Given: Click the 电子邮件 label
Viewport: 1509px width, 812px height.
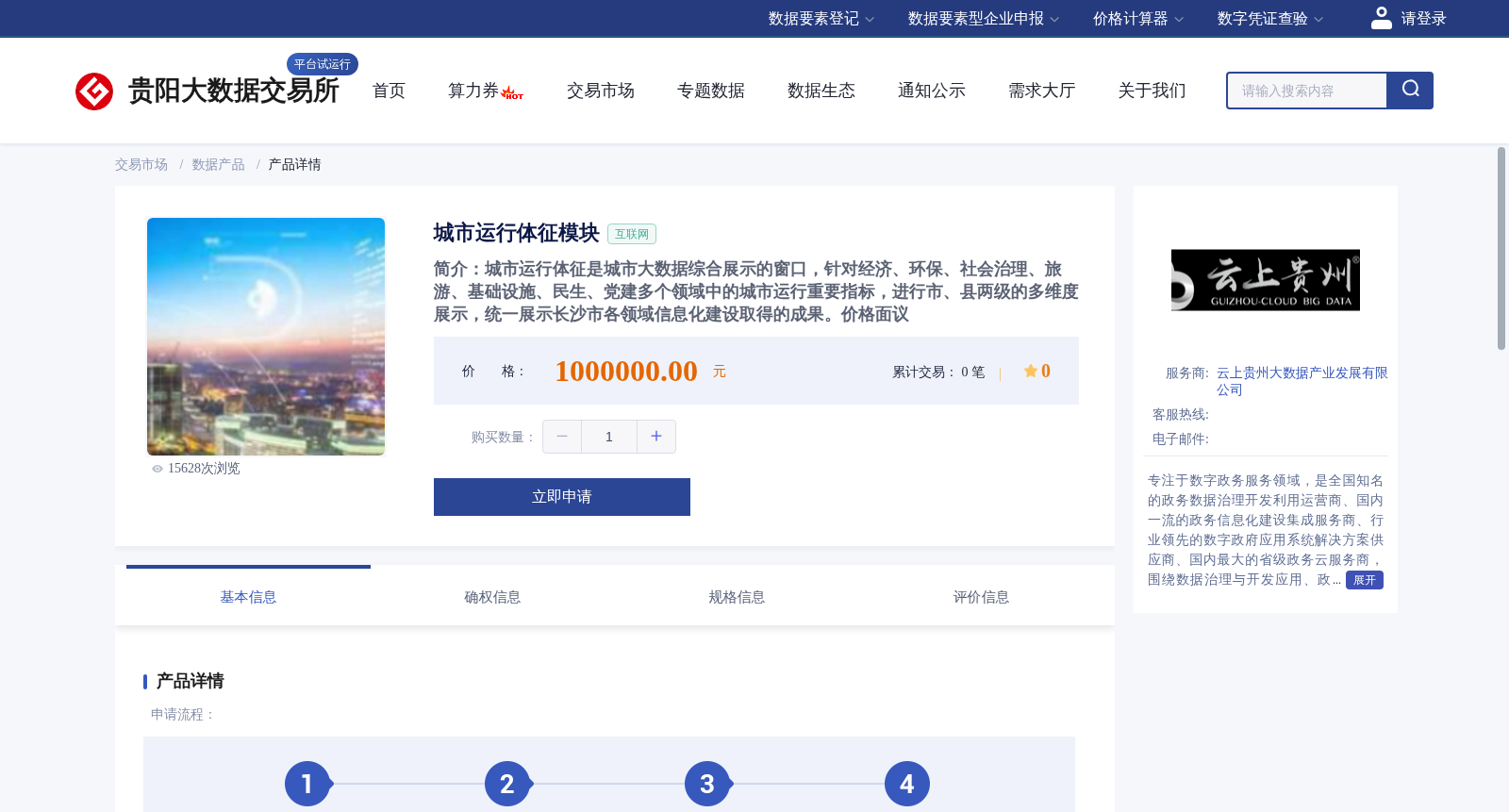Looking at the screenshot, I should [x=1181, y=439].
